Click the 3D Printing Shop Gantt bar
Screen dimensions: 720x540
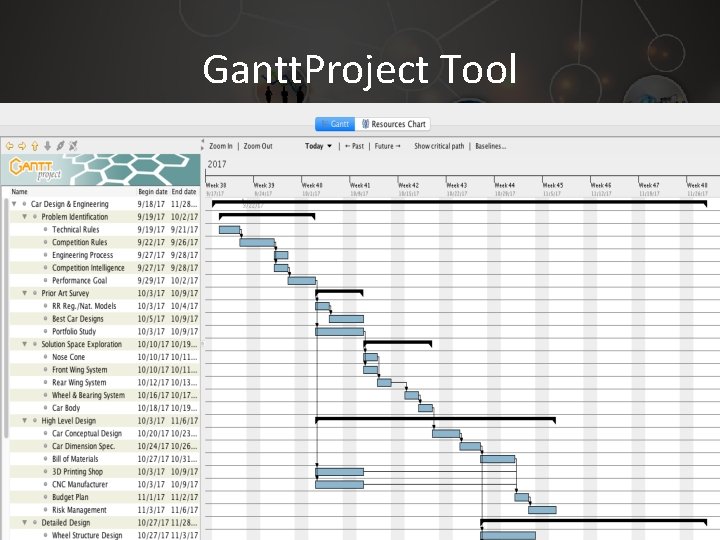(339, 472)
